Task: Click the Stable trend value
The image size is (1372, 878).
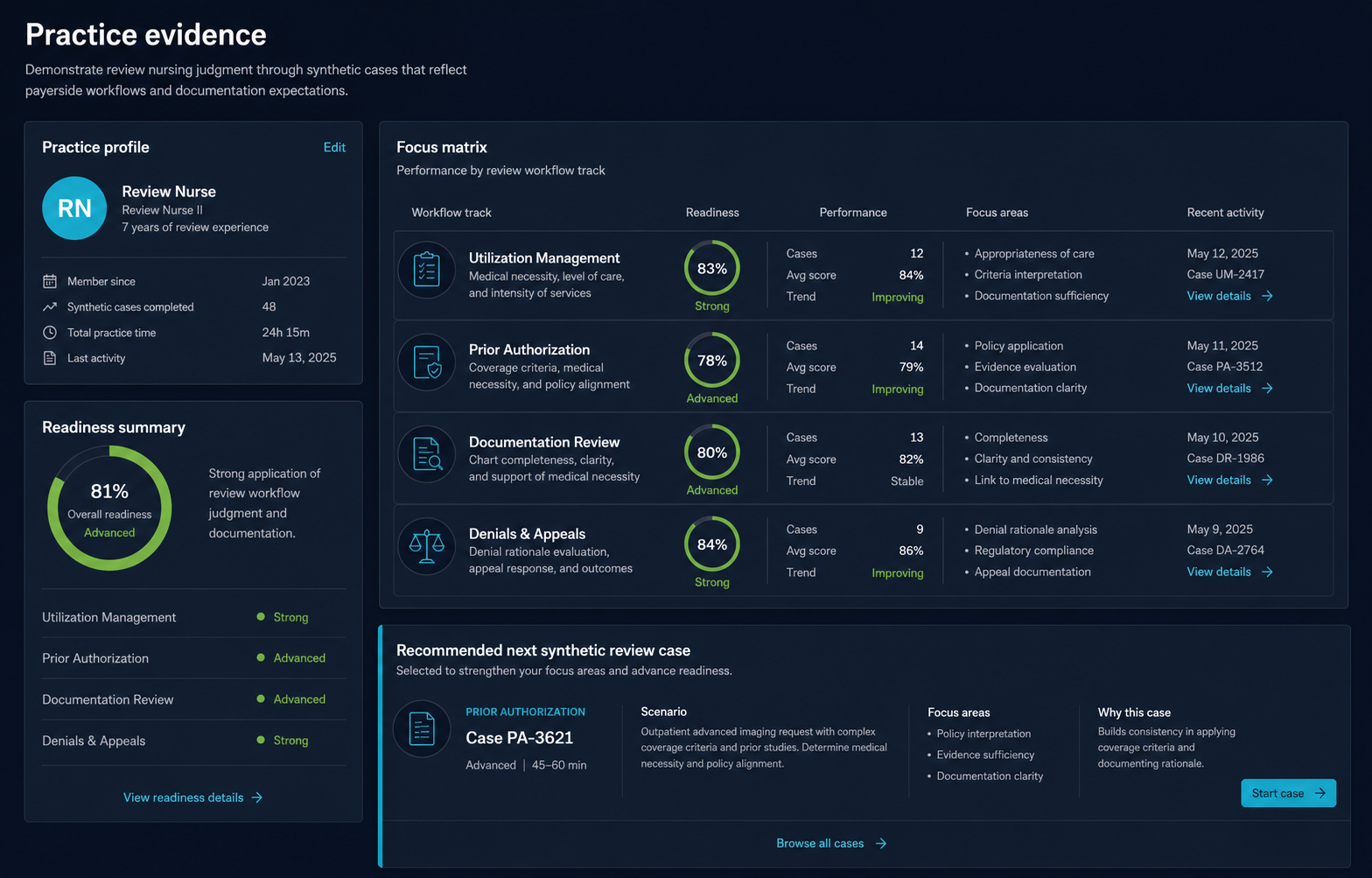Action: (x=906, y=481)
